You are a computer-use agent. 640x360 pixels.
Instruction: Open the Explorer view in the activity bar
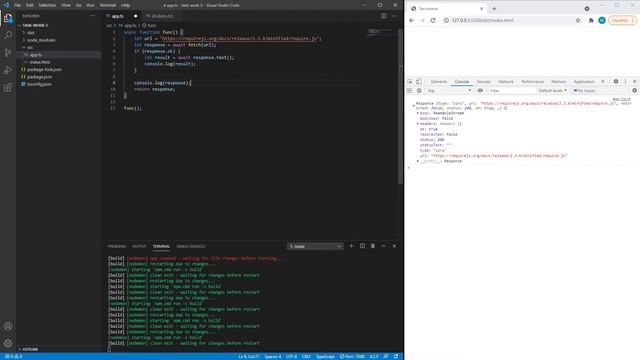pos(8,18)
